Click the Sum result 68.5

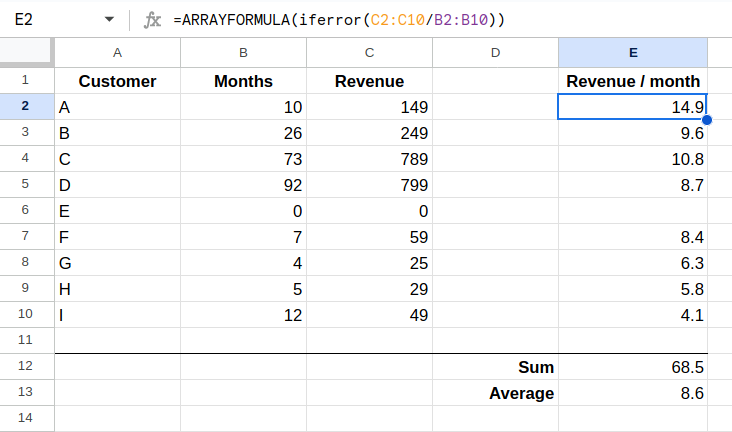(x=633, y=367)
